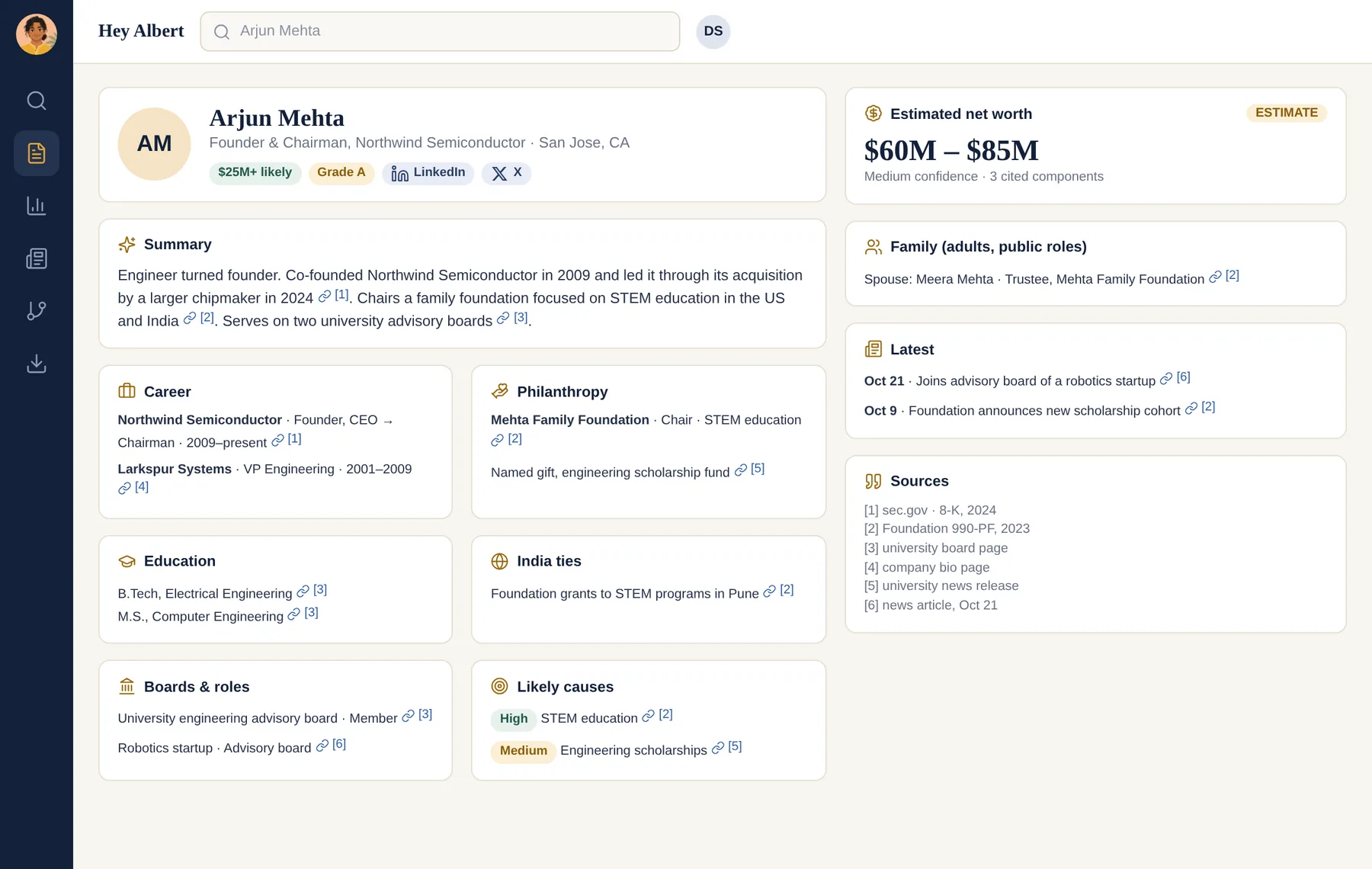1372x869 pixels.
Task: Click the download icon in the sidebar
Action: [37, 364]
